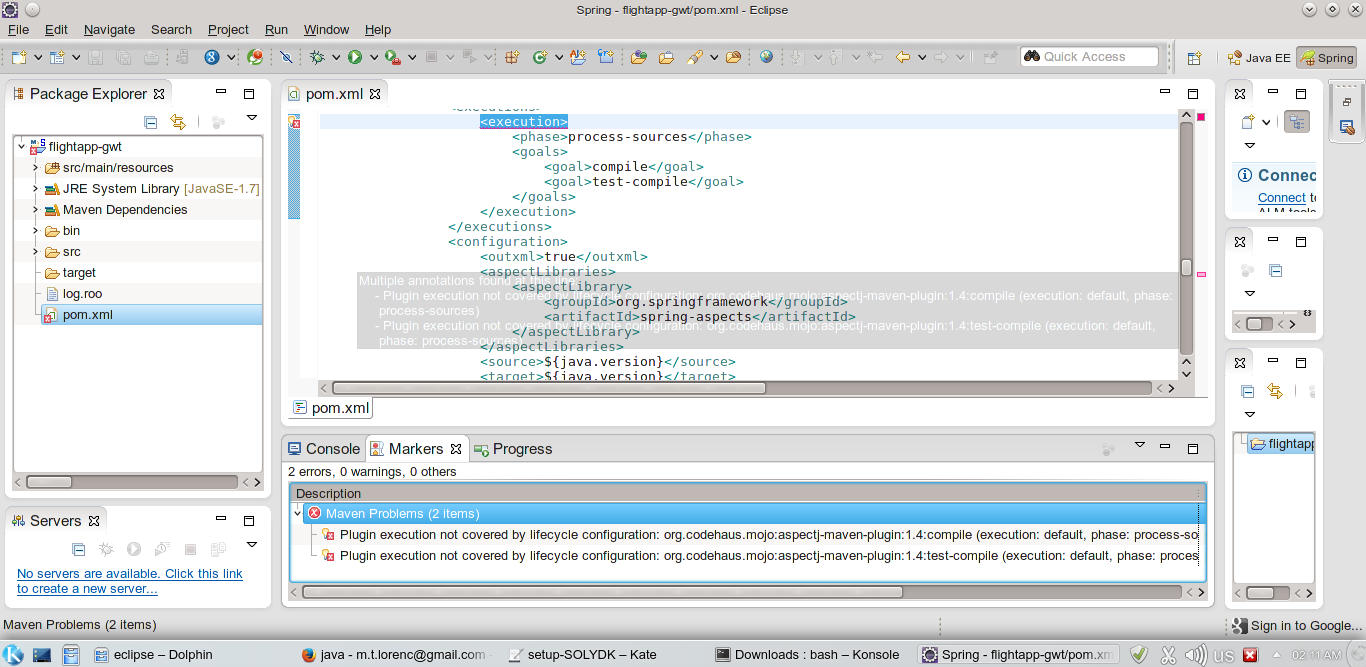
Task: Click the Open Perspective icon
Action: point(1194,58)
